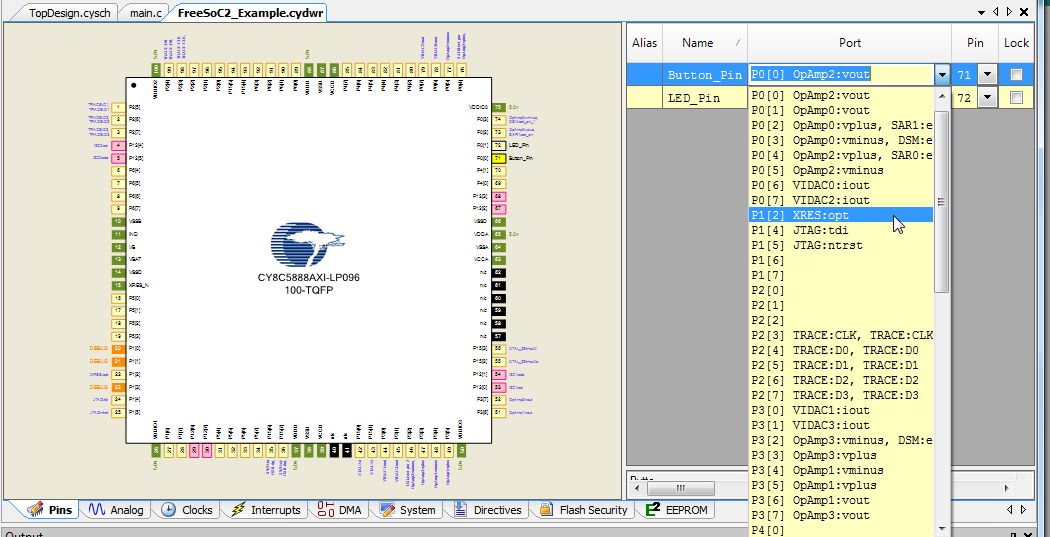The image size is (1050, 537).
Task: Click pin 72 LED_Pin on chip diagram
Action: pyautogui.click(x=498, y=145)
